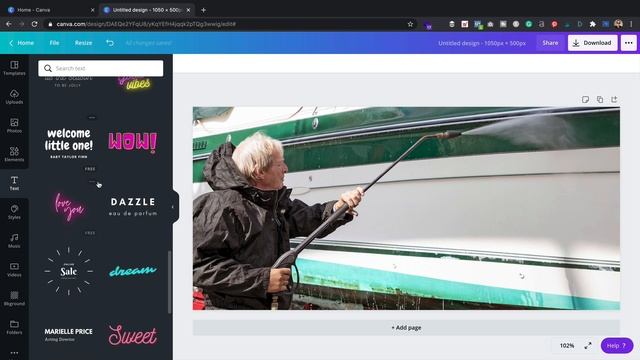Image resolution: width=640 pixels, height=360 pixels.
Task: Click the Download button
Action: tap(592, 42)
